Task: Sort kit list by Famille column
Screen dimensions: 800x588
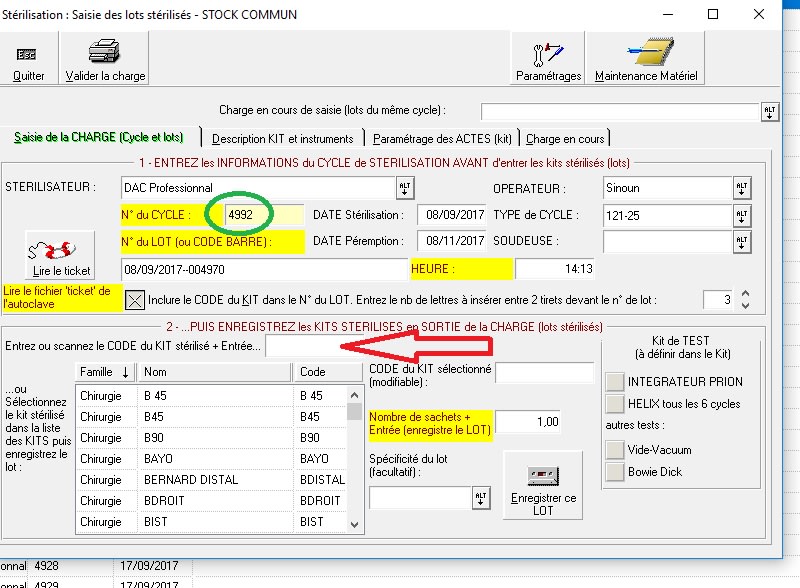Action: pyautogui.click(x=106, y=372)
